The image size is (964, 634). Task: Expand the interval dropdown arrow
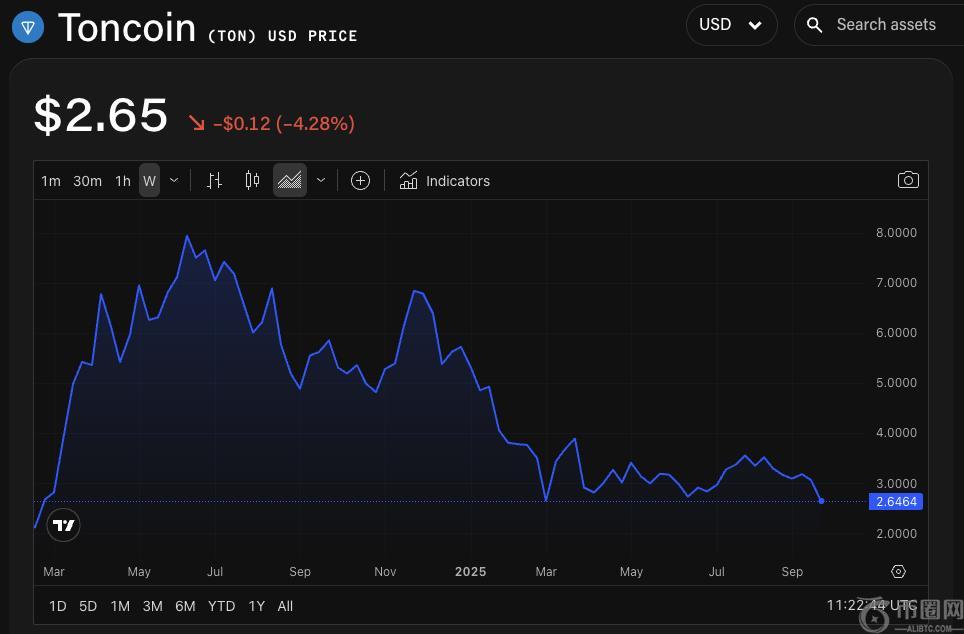[x=174, y=181]
